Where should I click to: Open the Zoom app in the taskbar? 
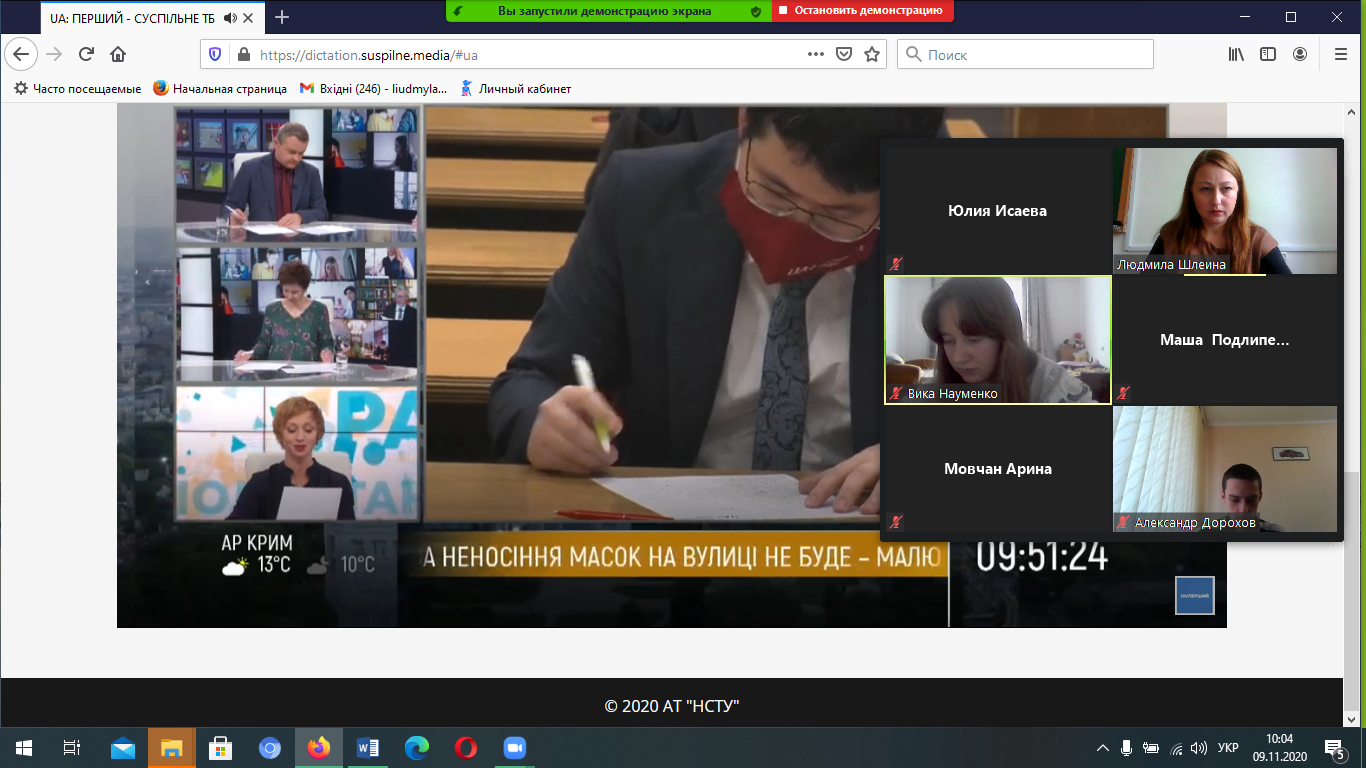point(514,748)
